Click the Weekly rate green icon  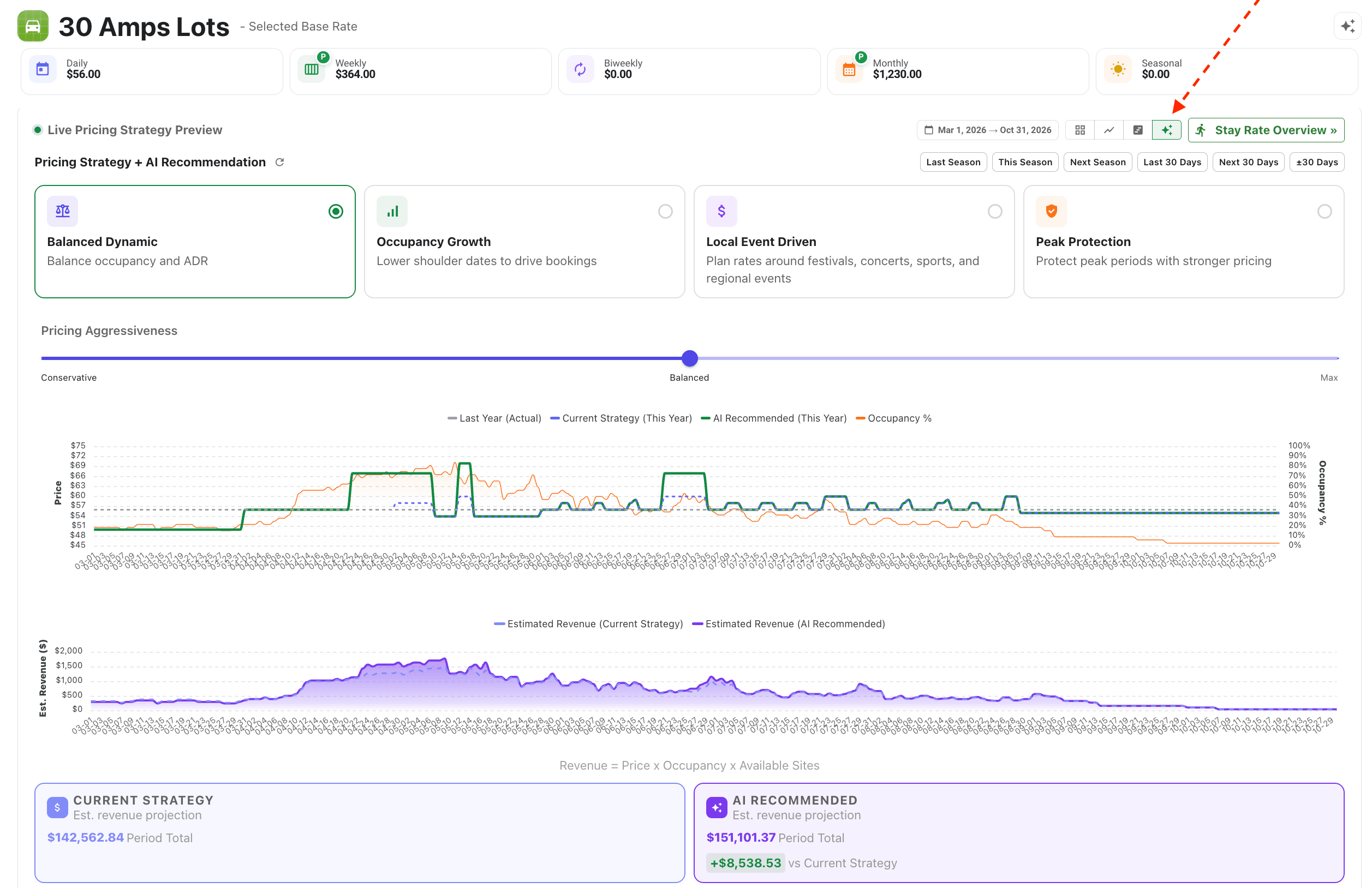coord(312,69)
